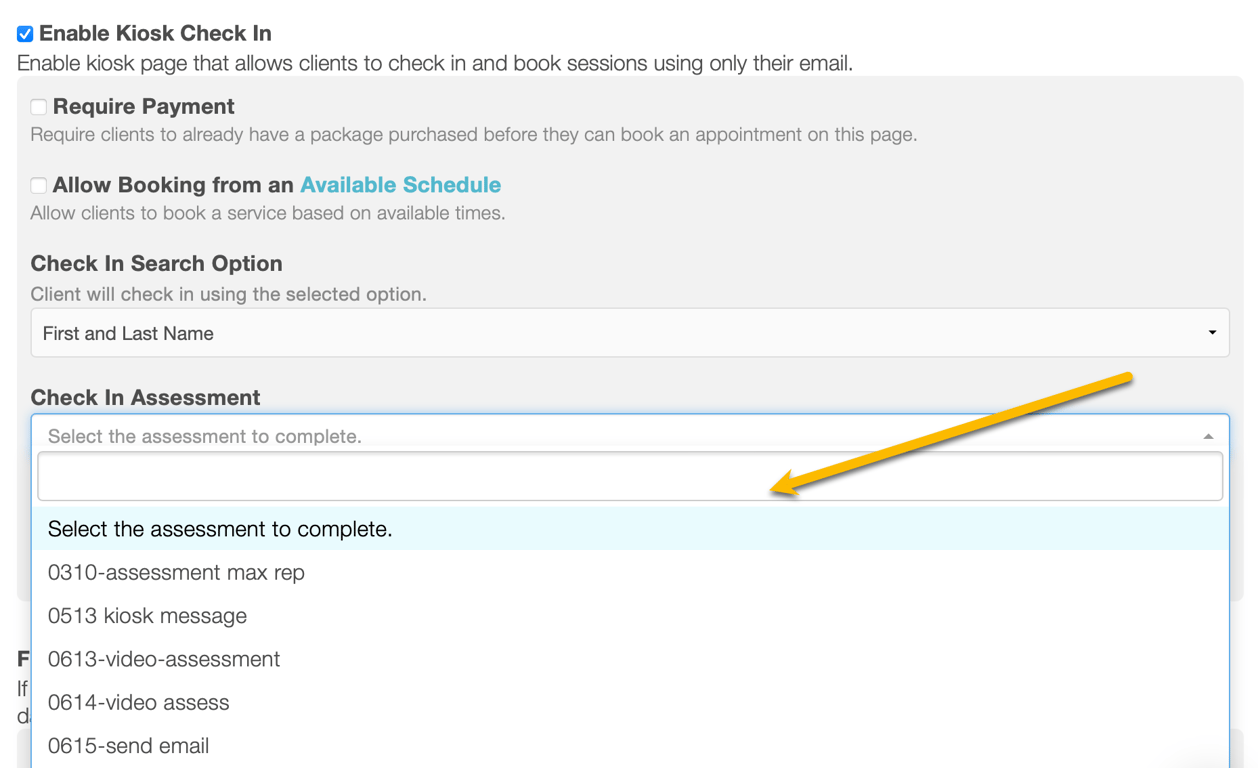Tick the Require Payment checkbox
This screenshot has width=1258, height=768.
[39, 107]
